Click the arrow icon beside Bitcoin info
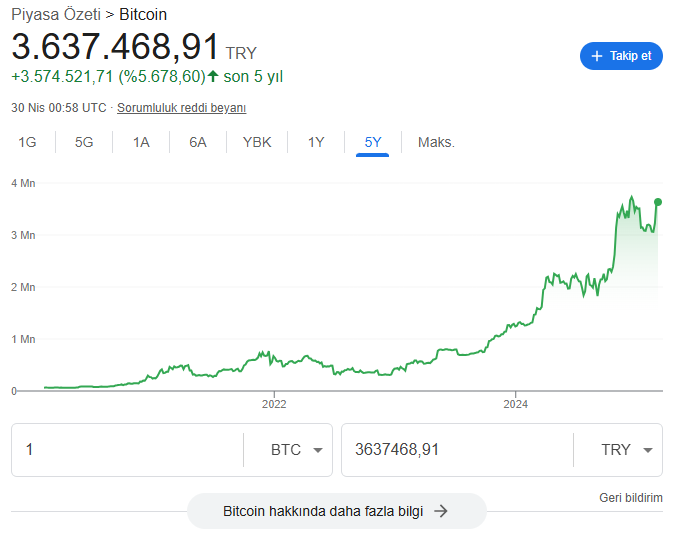Viewport: 688px width, 535px height. click(440, 511)
